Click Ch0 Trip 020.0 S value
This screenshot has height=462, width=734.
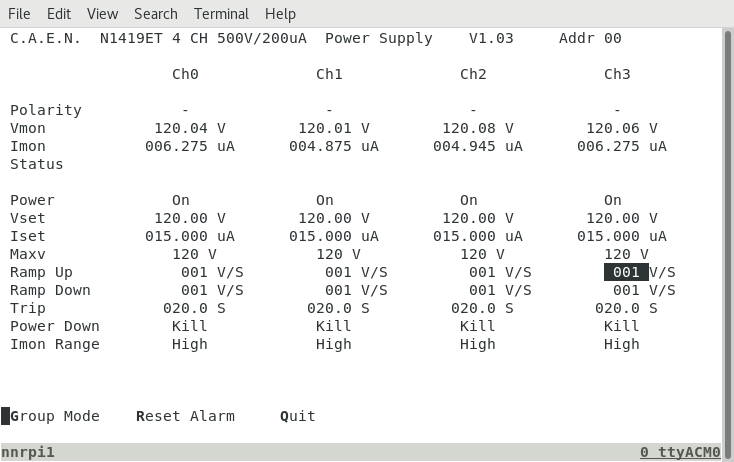coord(194,308)
